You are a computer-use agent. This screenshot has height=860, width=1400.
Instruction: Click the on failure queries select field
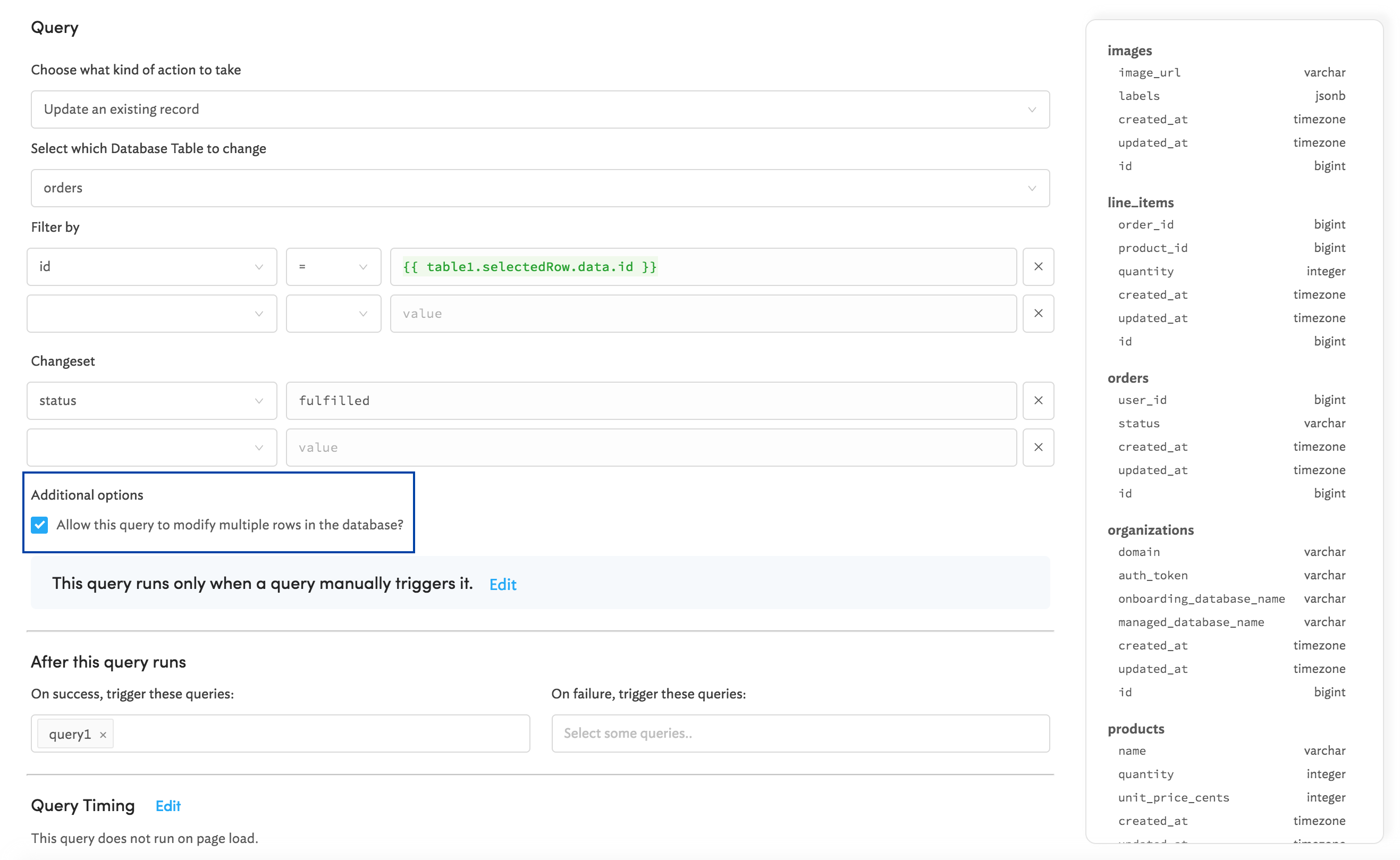[800, 733]
